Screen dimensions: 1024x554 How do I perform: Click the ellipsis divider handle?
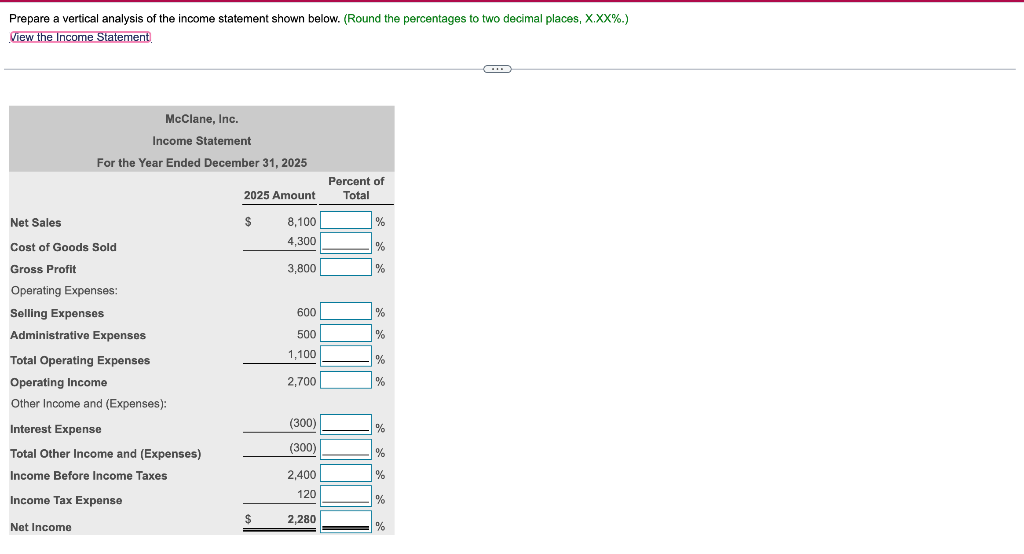(x=498, y=69)
